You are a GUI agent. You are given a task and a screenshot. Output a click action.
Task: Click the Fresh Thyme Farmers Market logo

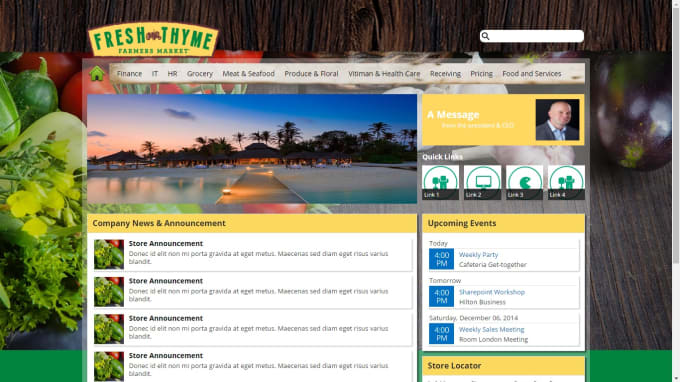coord(153,39)
